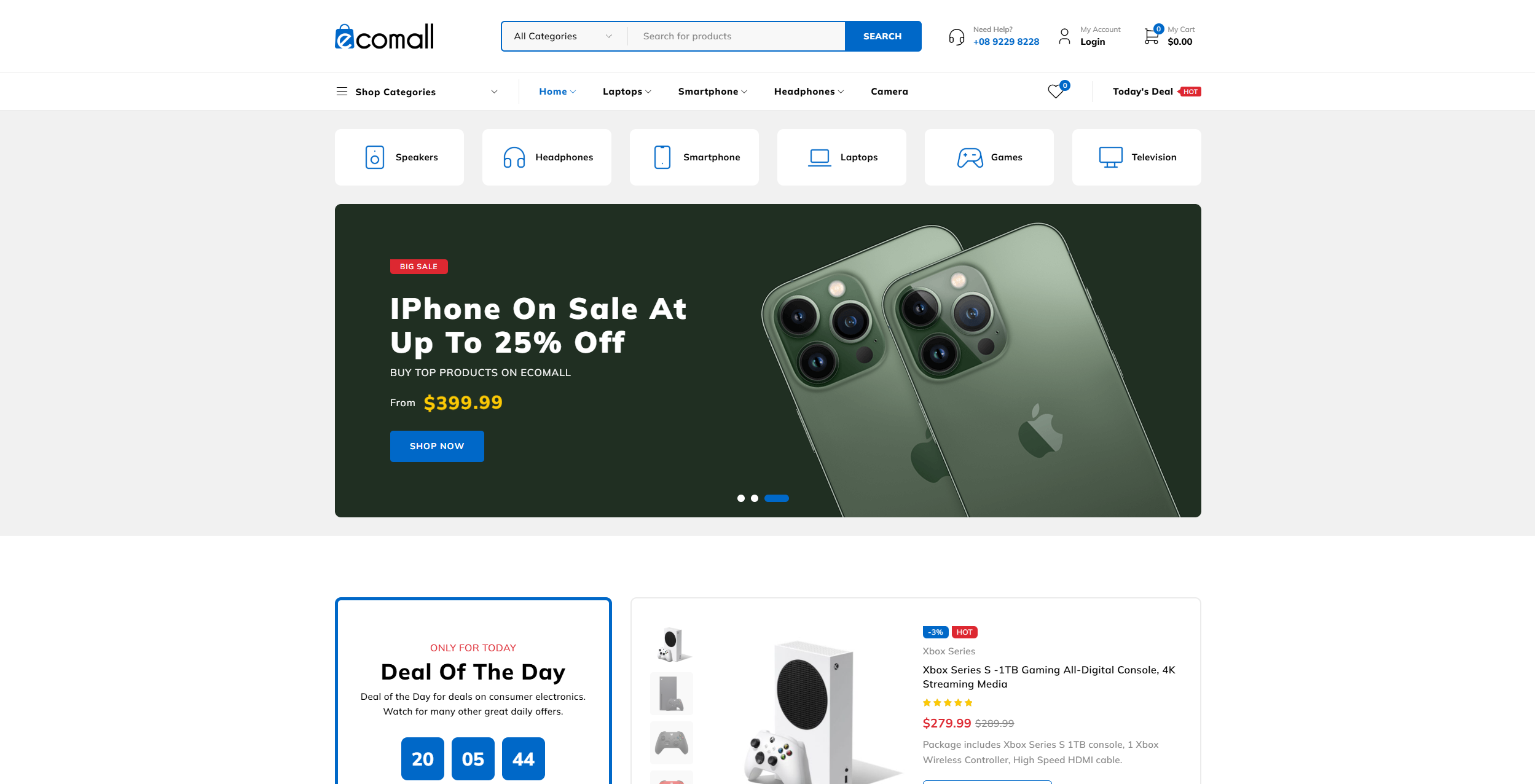Click the headset help icon
The image size is (1535, 784).
[957, 37]
